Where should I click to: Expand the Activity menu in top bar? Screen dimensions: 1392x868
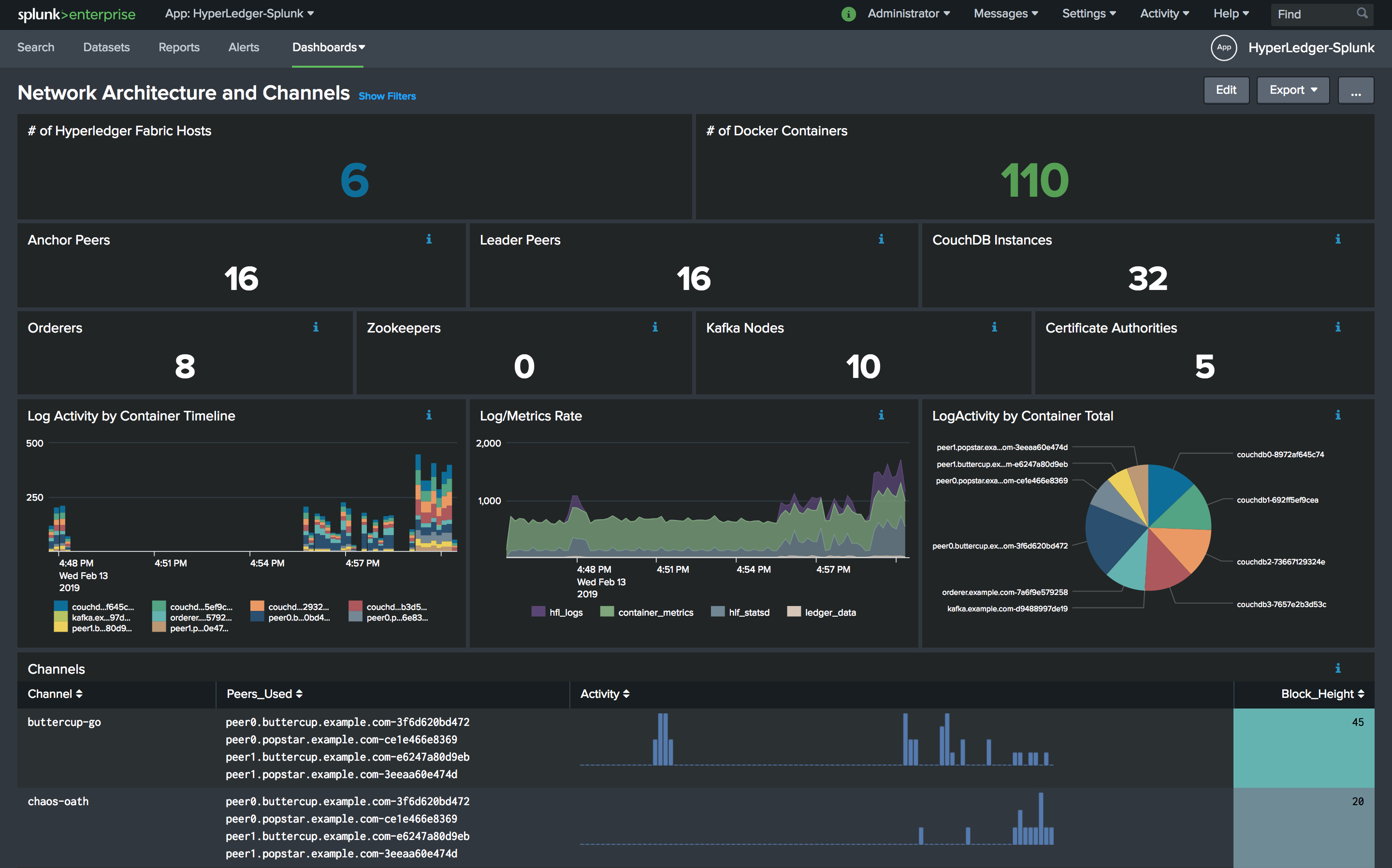tap(1165, 14)
